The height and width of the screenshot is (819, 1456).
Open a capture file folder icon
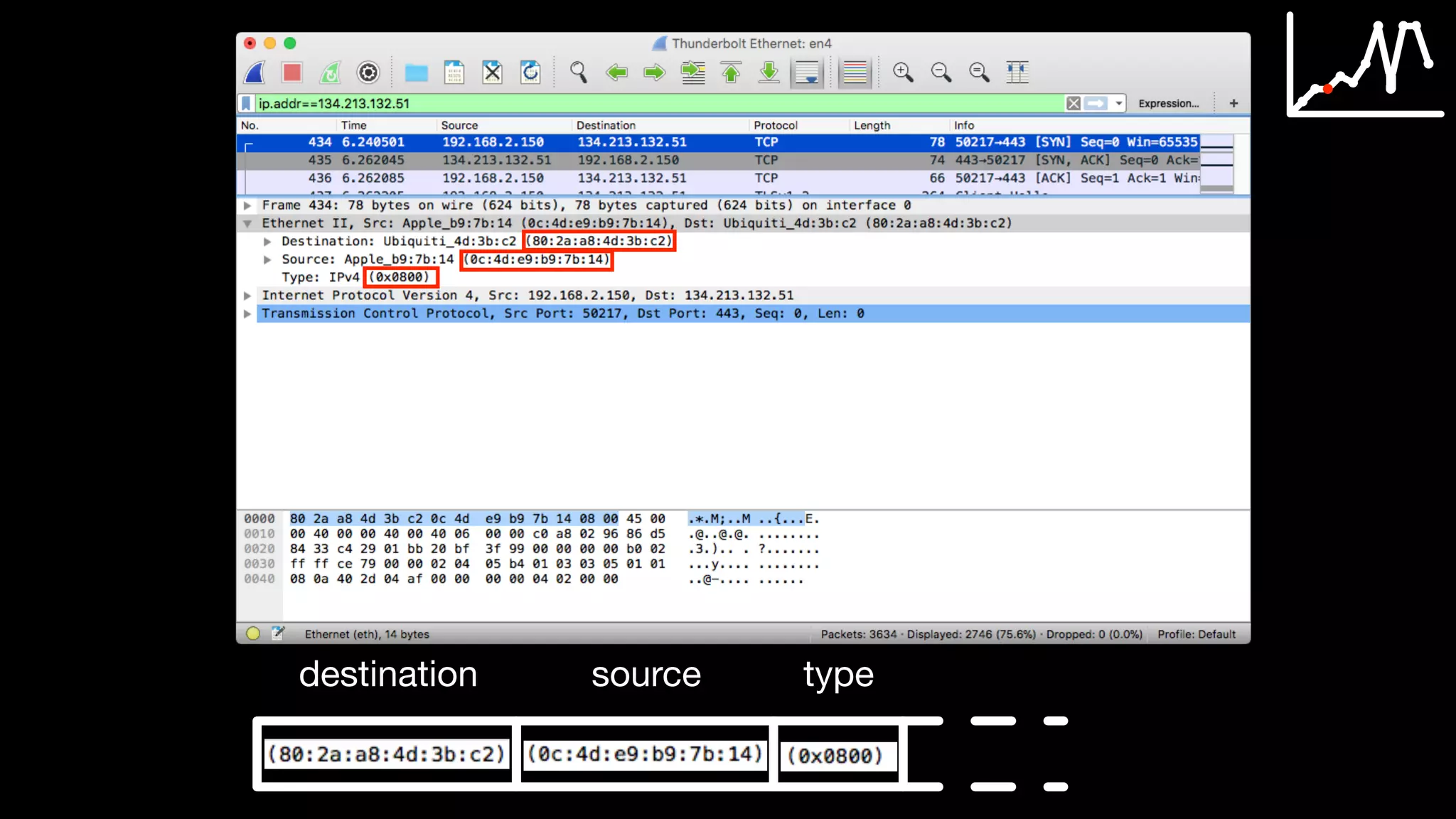[417, 73]
